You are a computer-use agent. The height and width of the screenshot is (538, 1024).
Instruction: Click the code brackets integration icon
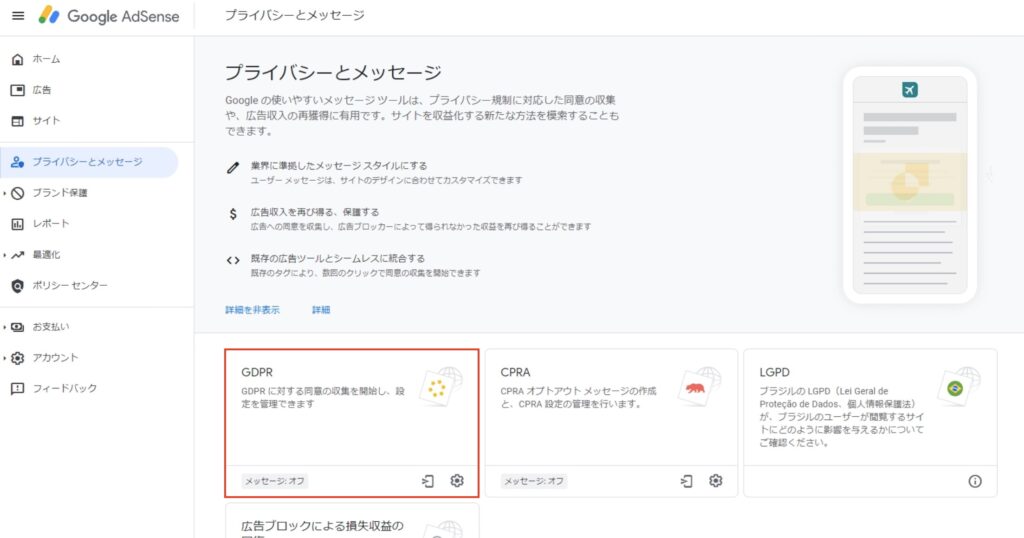[x=233, y=260]
